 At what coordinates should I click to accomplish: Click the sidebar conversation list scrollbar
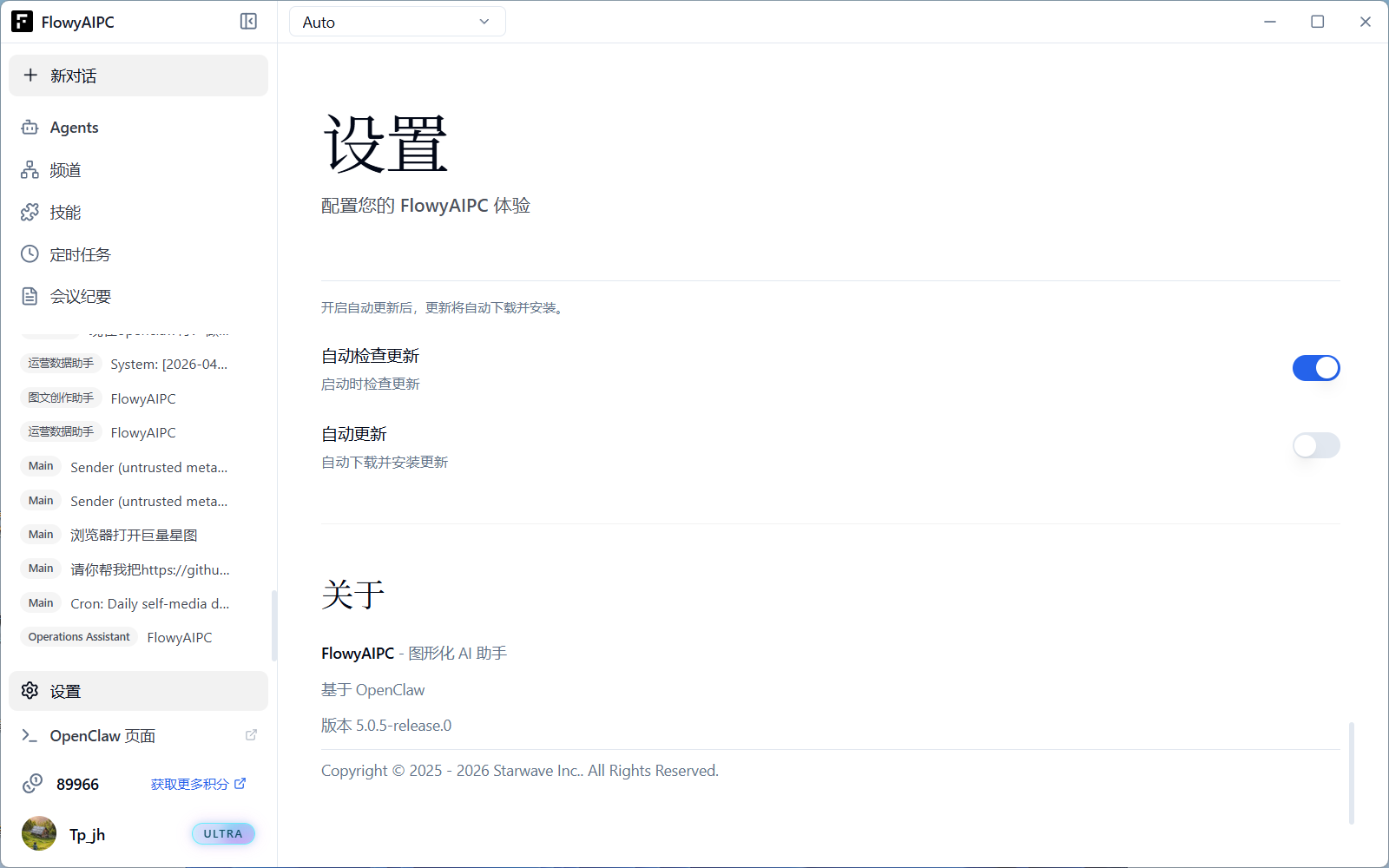coord(274,626)
